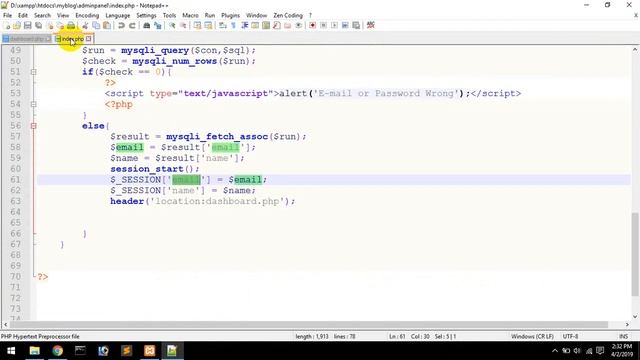Start macro recording with red button
Viewport: 640px width, 360px height.
312,25
